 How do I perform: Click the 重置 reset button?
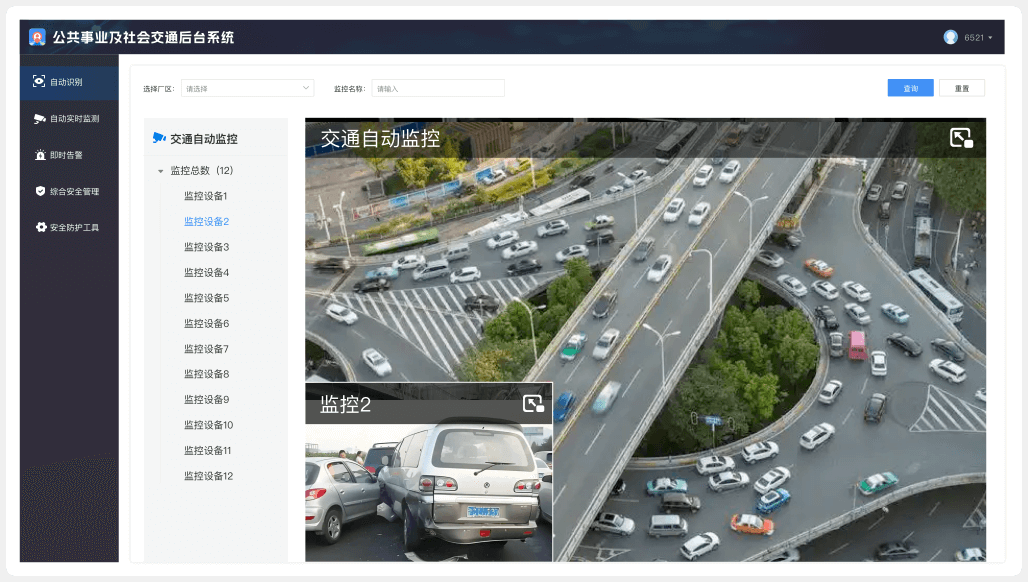pyautogui.click(x=961, y=88)
